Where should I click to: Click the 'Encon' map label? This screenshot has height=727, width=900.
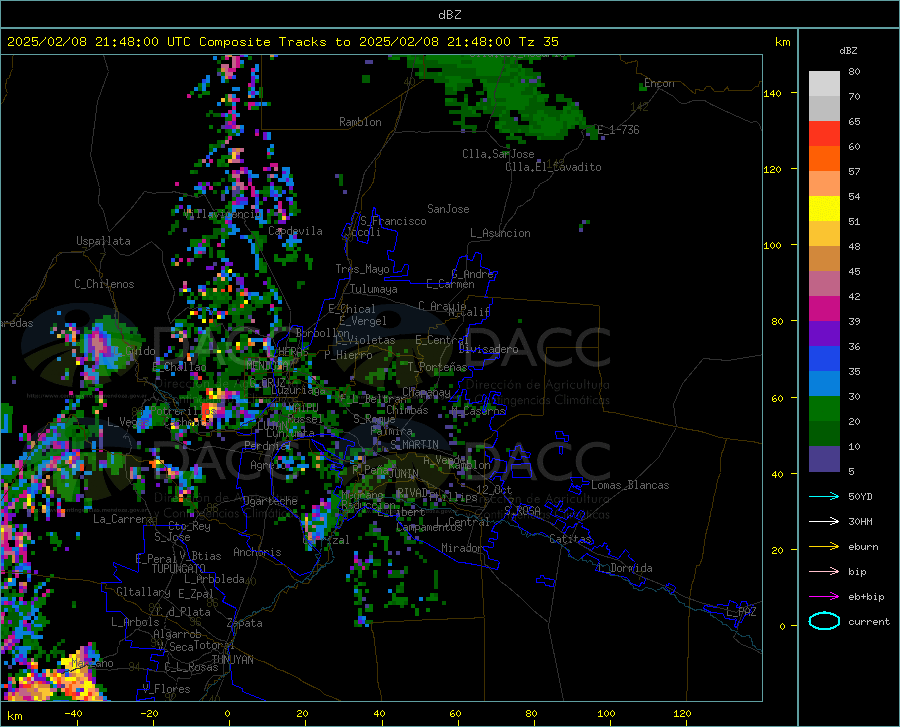pyautogui.click(x=659, y=83)
